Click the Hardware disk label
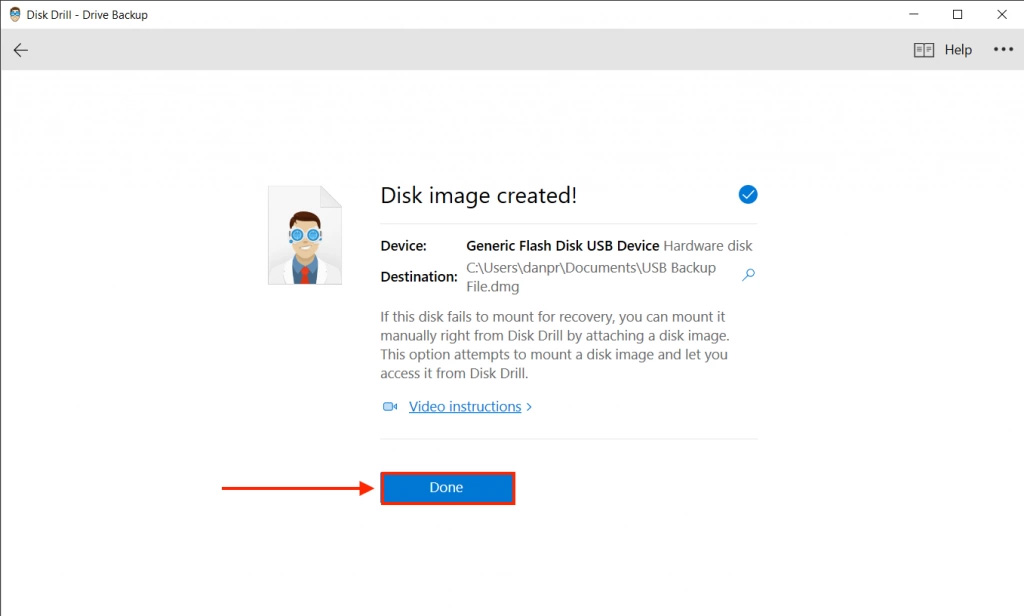This screenshot has height=616, width=1024. pos(708,246)
